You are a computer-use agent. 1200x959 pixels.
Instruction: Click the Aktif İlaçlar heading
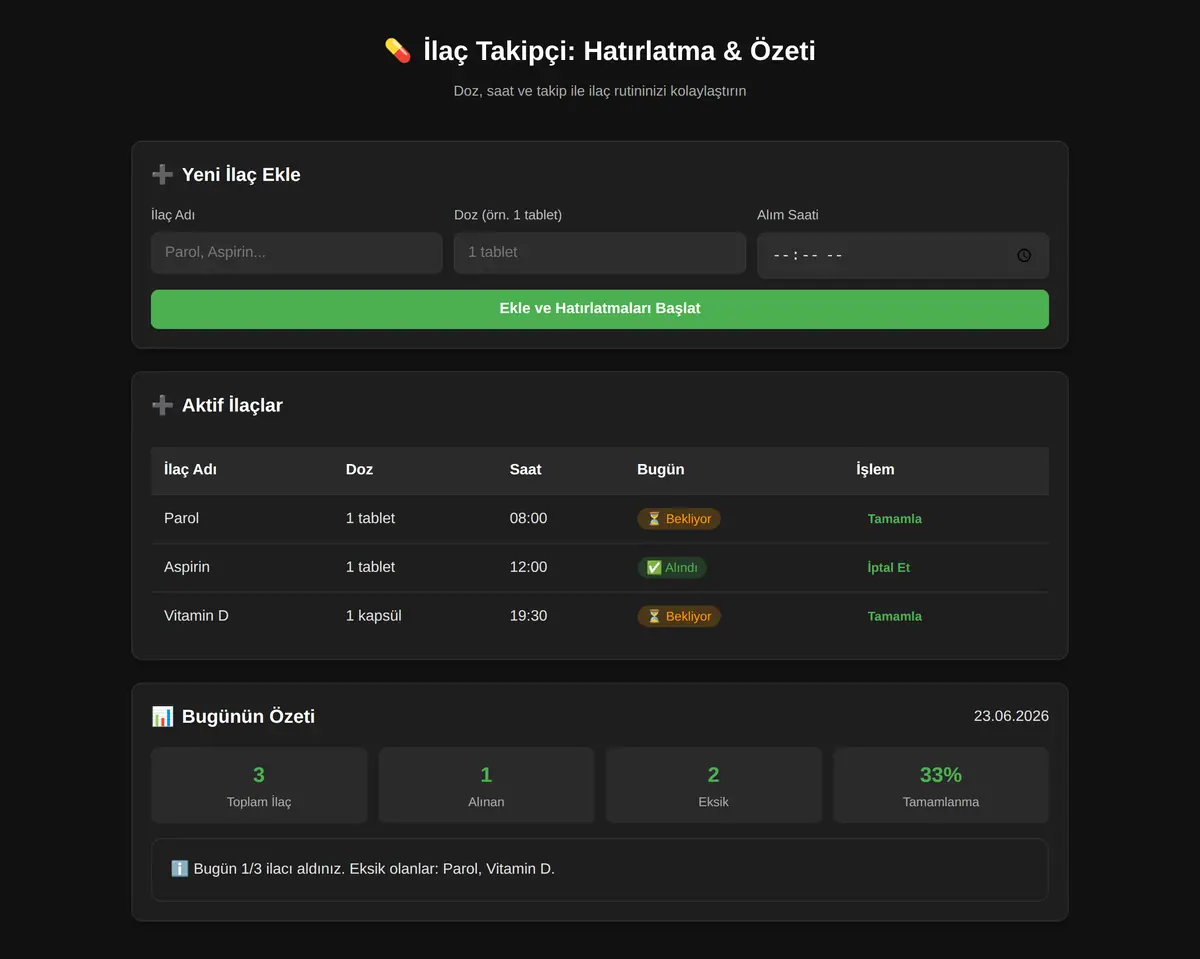click(232, 405)
